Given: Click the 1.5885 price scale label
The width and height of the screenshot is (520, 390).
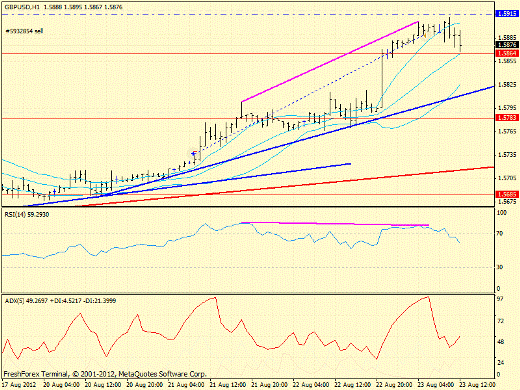Looking at the screenshot, I should pos(507,37).
